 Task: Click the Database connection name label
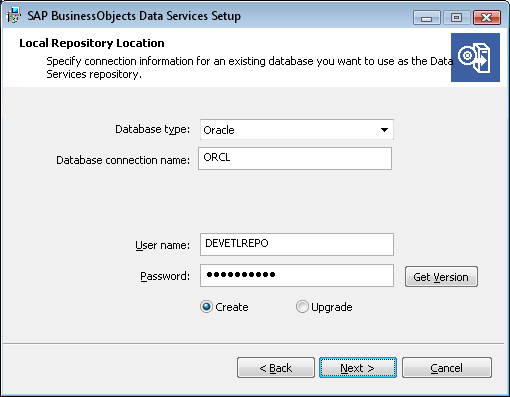123,160
